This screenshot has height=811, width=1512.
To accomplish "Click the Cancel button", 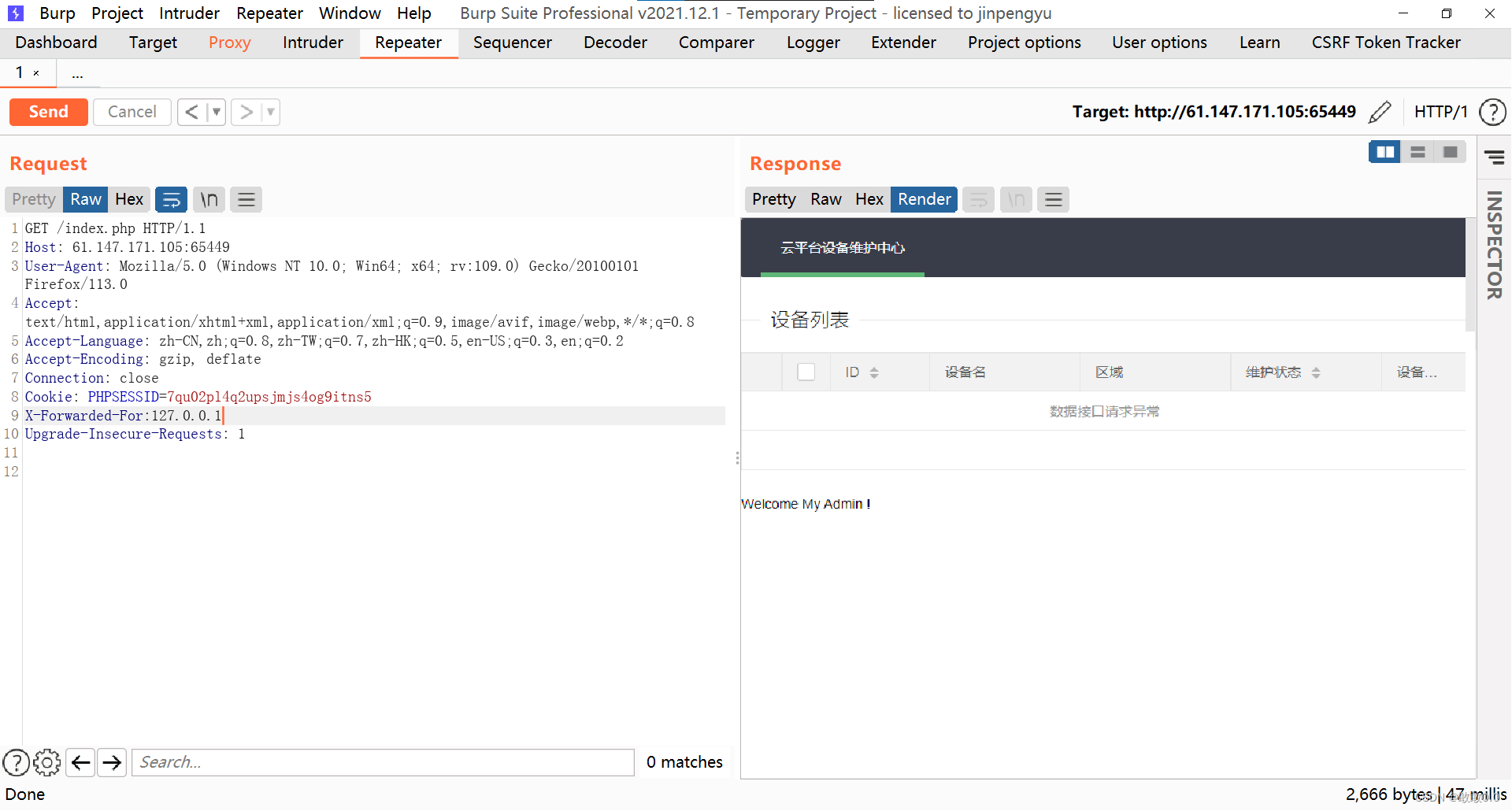I will click(x=132, y=112).
